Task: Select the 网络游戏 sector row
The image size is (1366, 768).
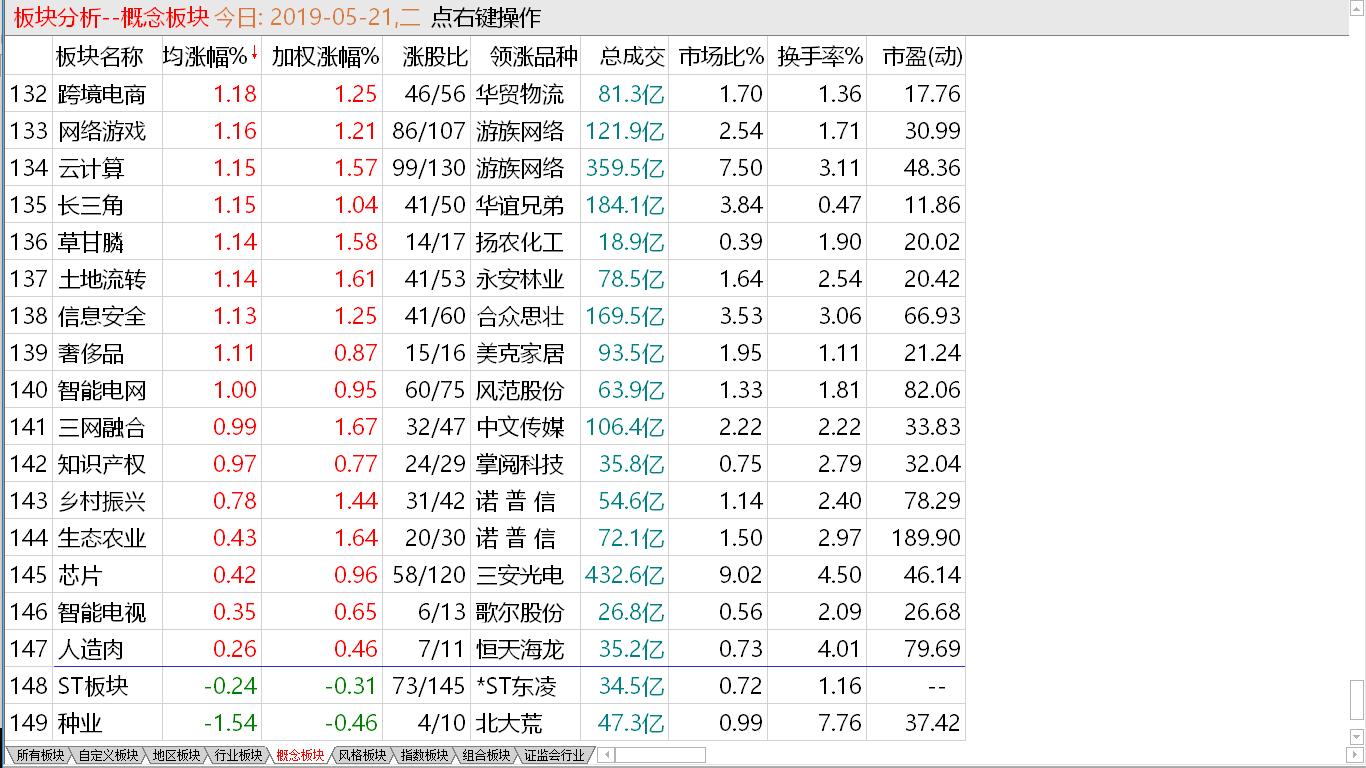Action: click(486, 131)
